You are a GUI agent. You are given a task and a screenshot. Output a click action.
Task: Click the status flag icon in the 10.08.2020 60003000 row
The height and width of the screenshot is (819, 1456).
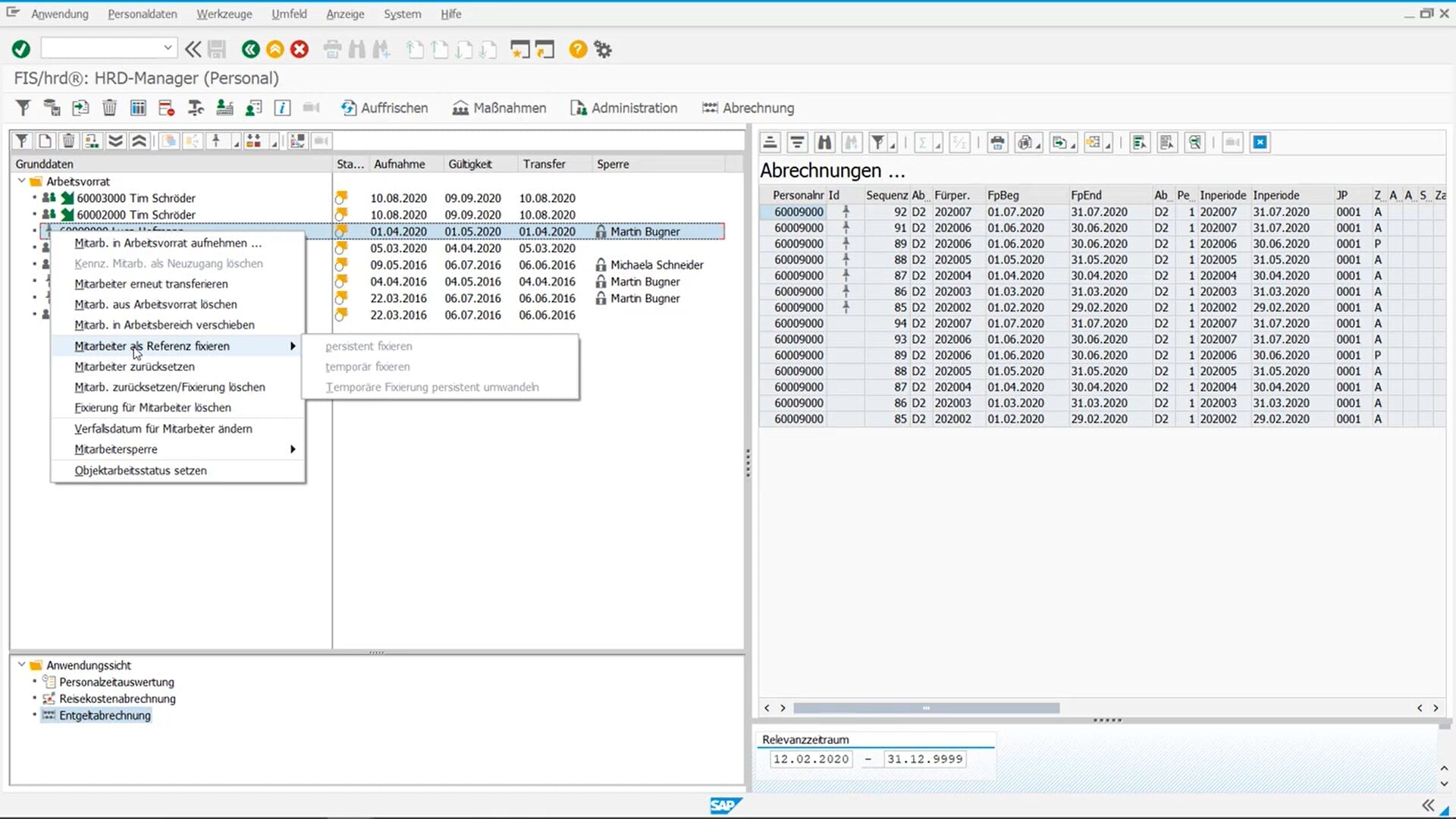coord(341,198)
